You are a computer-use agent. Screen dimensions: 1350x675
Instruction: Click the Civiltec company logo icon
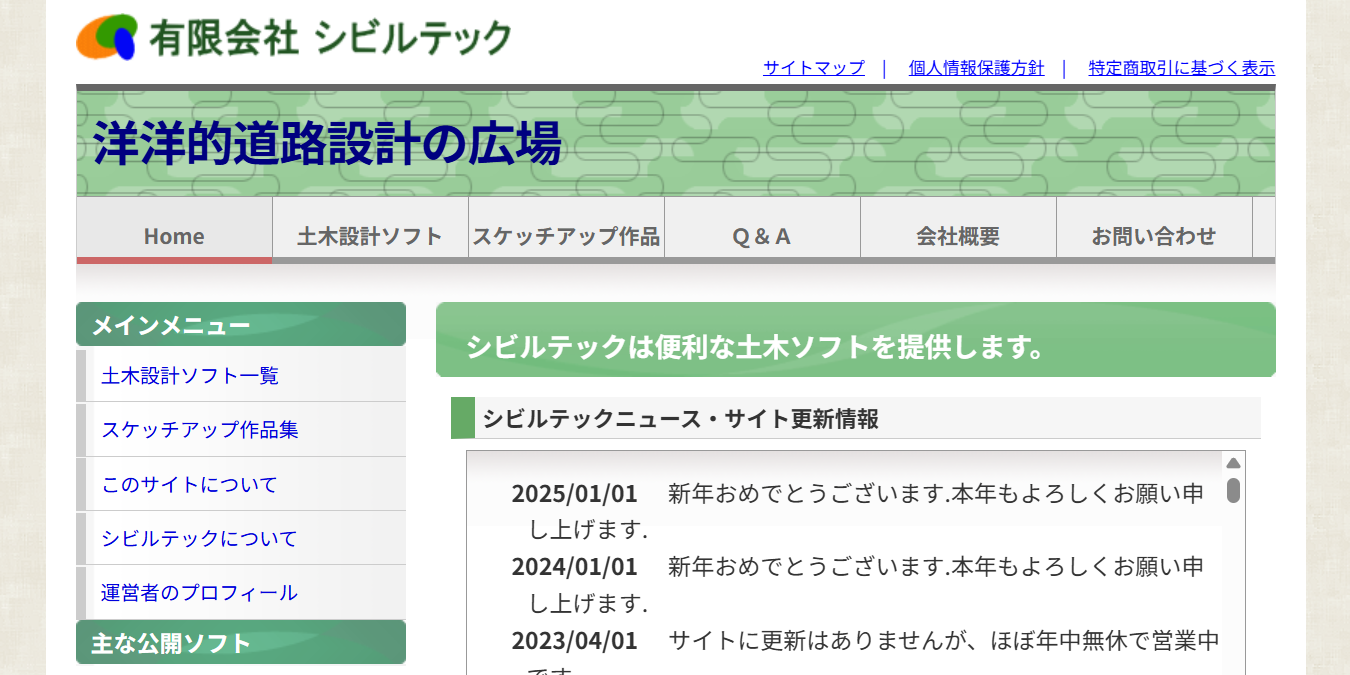point(107,37)
